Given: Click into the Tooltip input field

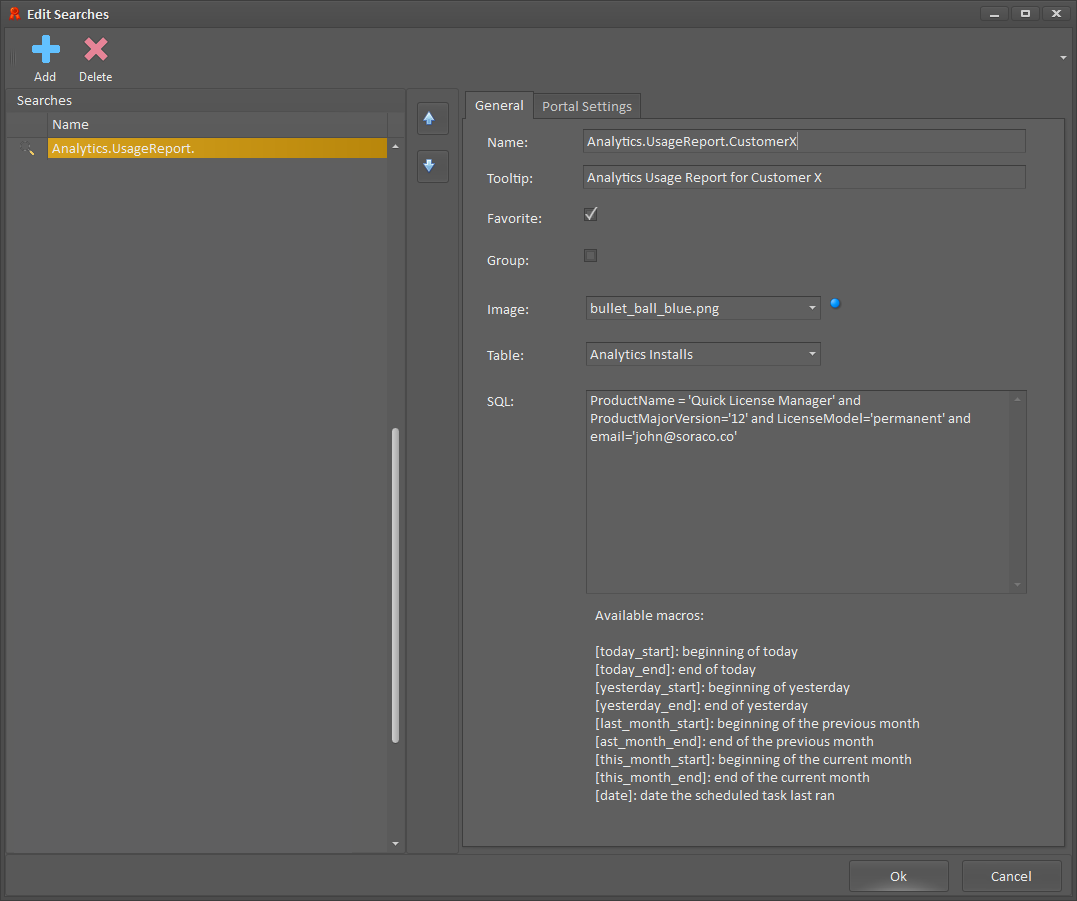Looking at the screenshot, I should coord(804,177).
